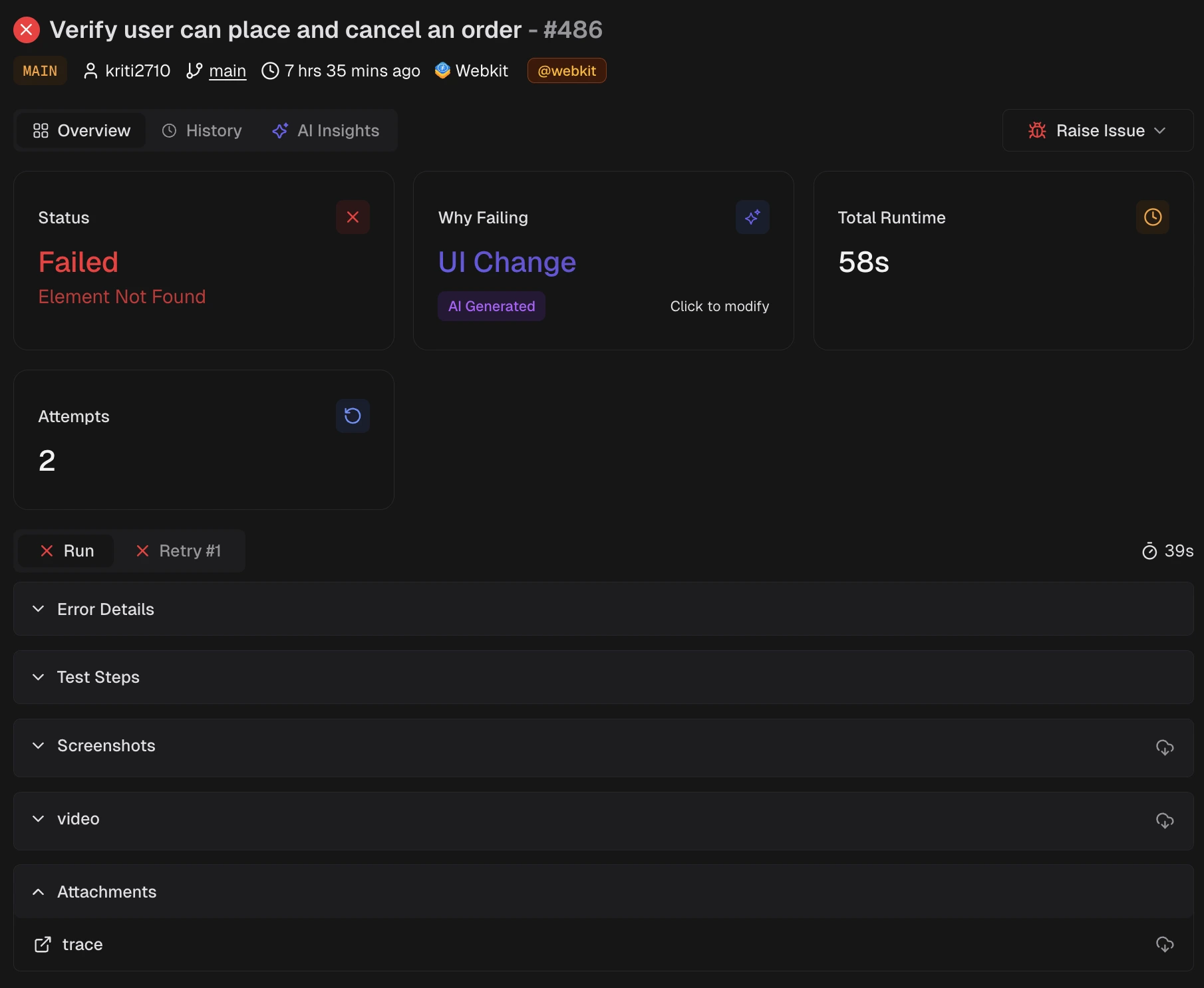
Task: Open trace via external link icon
Action: (43, 944)
